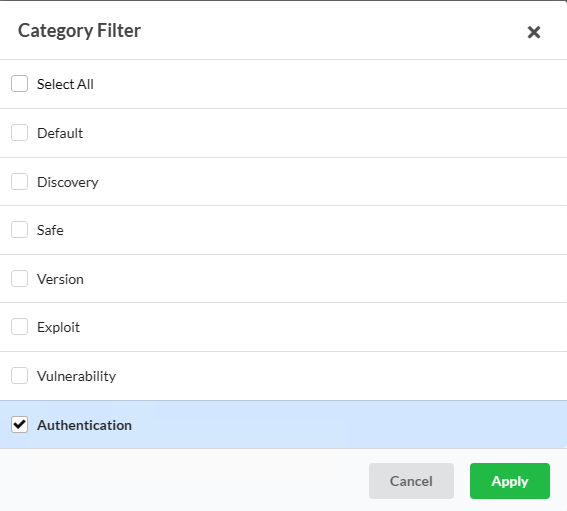Click the 'Safe' label text
The height and width of the screenshot is (511, 567).
point(50,230)
